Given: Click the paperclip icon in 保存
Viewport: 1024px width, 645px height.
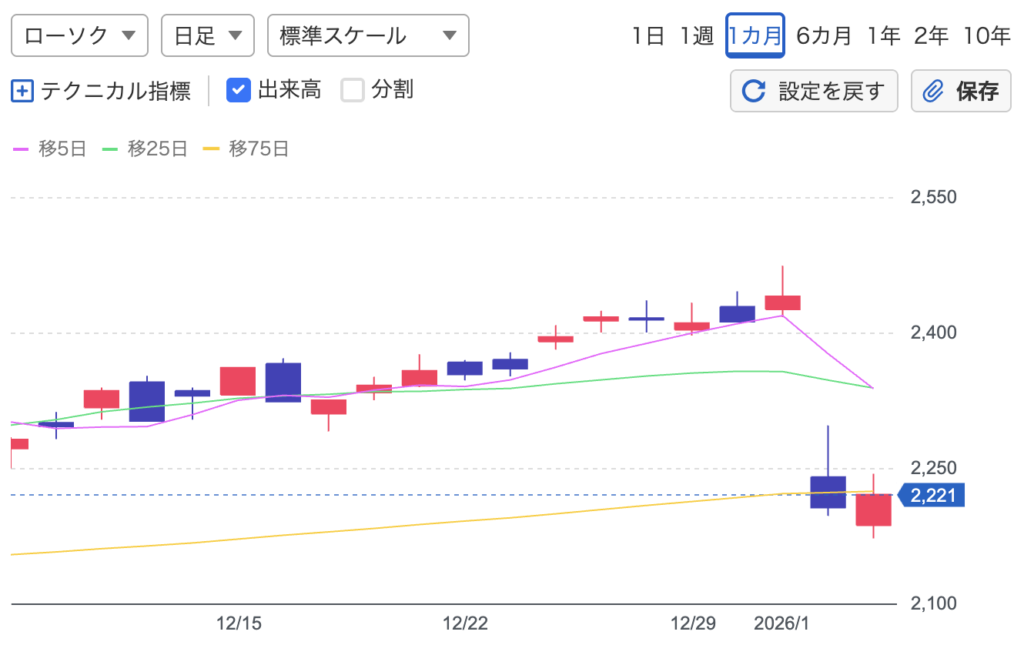Looking at the screenshot, I should (x=932, y=92).
